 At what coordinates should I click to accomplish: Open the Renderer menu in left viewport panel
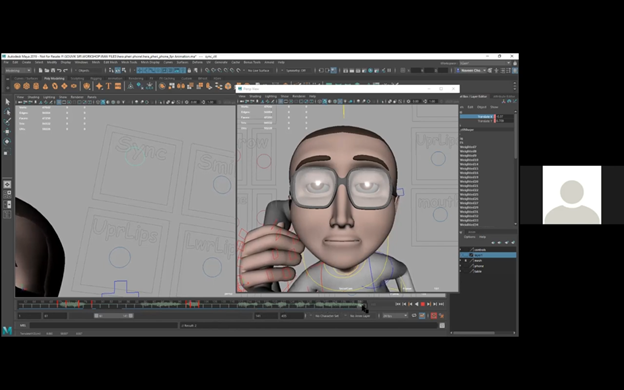click(77, 97)
